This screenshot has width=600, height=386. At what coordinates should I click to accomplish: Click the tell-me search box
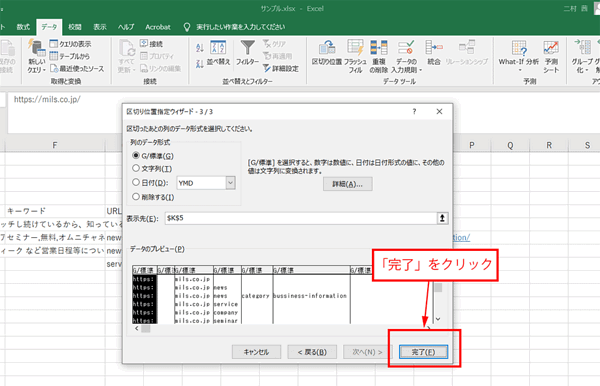pos(240,27)
